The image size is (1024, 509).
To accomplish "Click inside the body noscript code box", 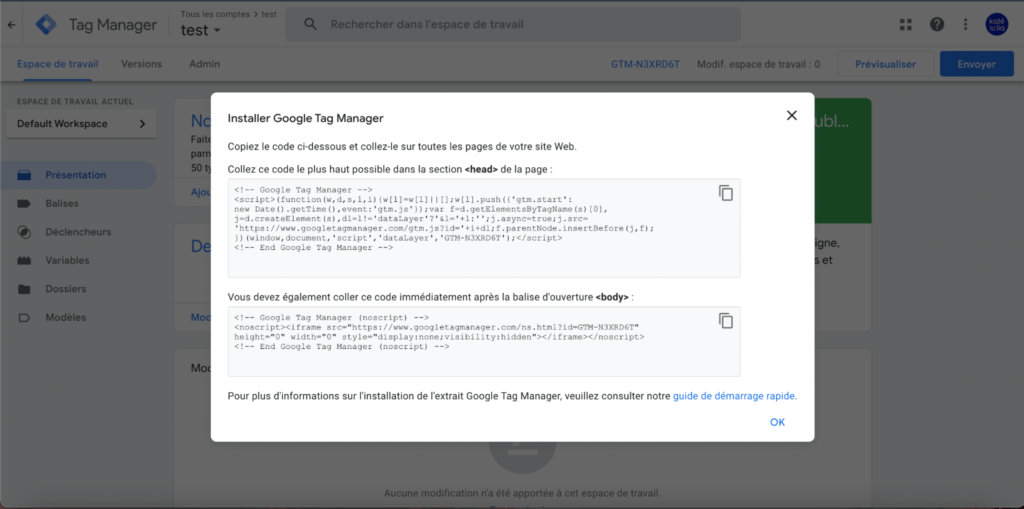I will click(484, 341).
